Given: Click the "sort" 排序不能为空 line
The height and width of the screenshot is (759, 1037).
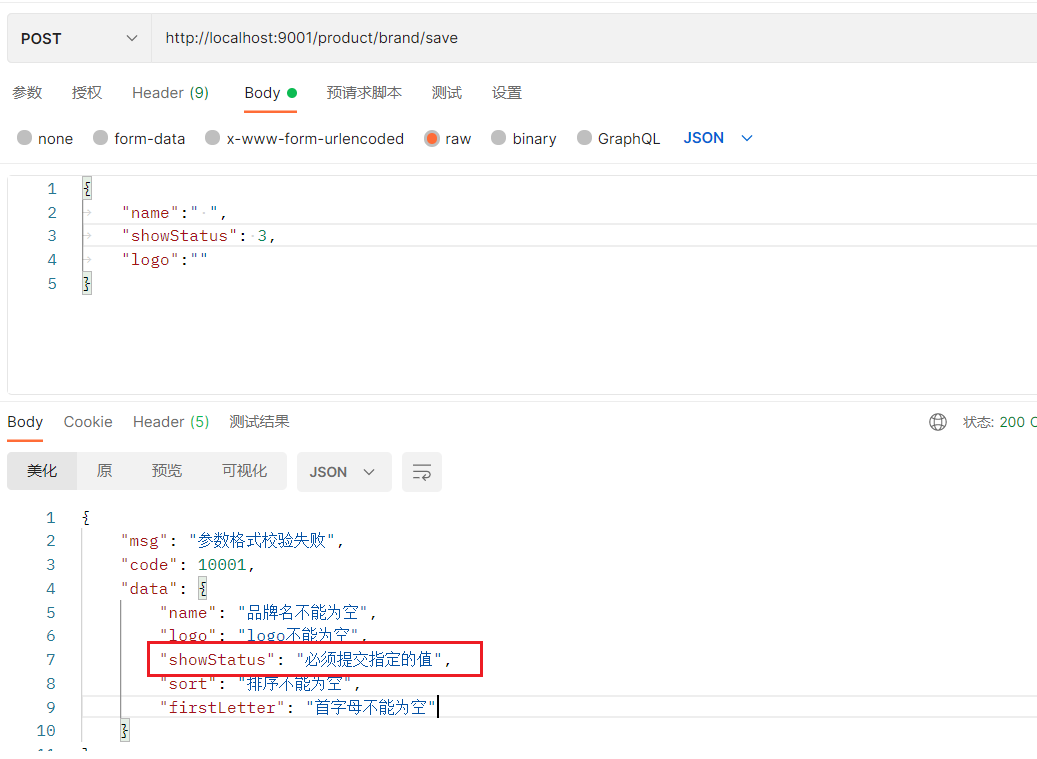Looking at the screenshot, I should coord(260,684).
